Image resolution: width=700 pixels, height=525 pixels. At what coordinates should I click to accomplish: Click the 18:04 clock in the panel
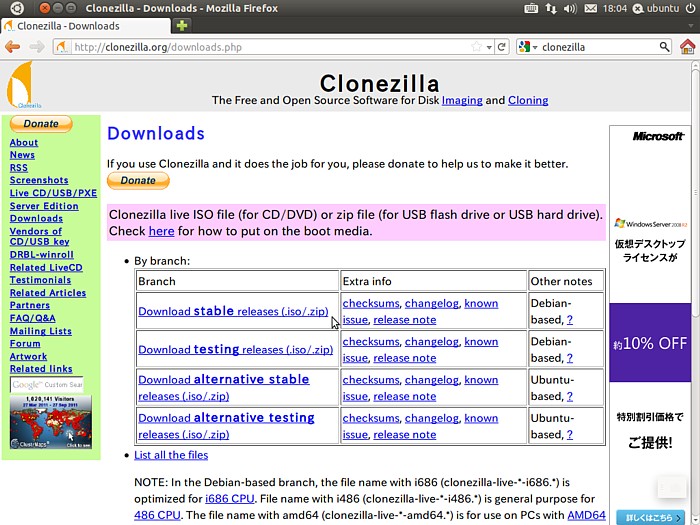[x=614, y=8]
